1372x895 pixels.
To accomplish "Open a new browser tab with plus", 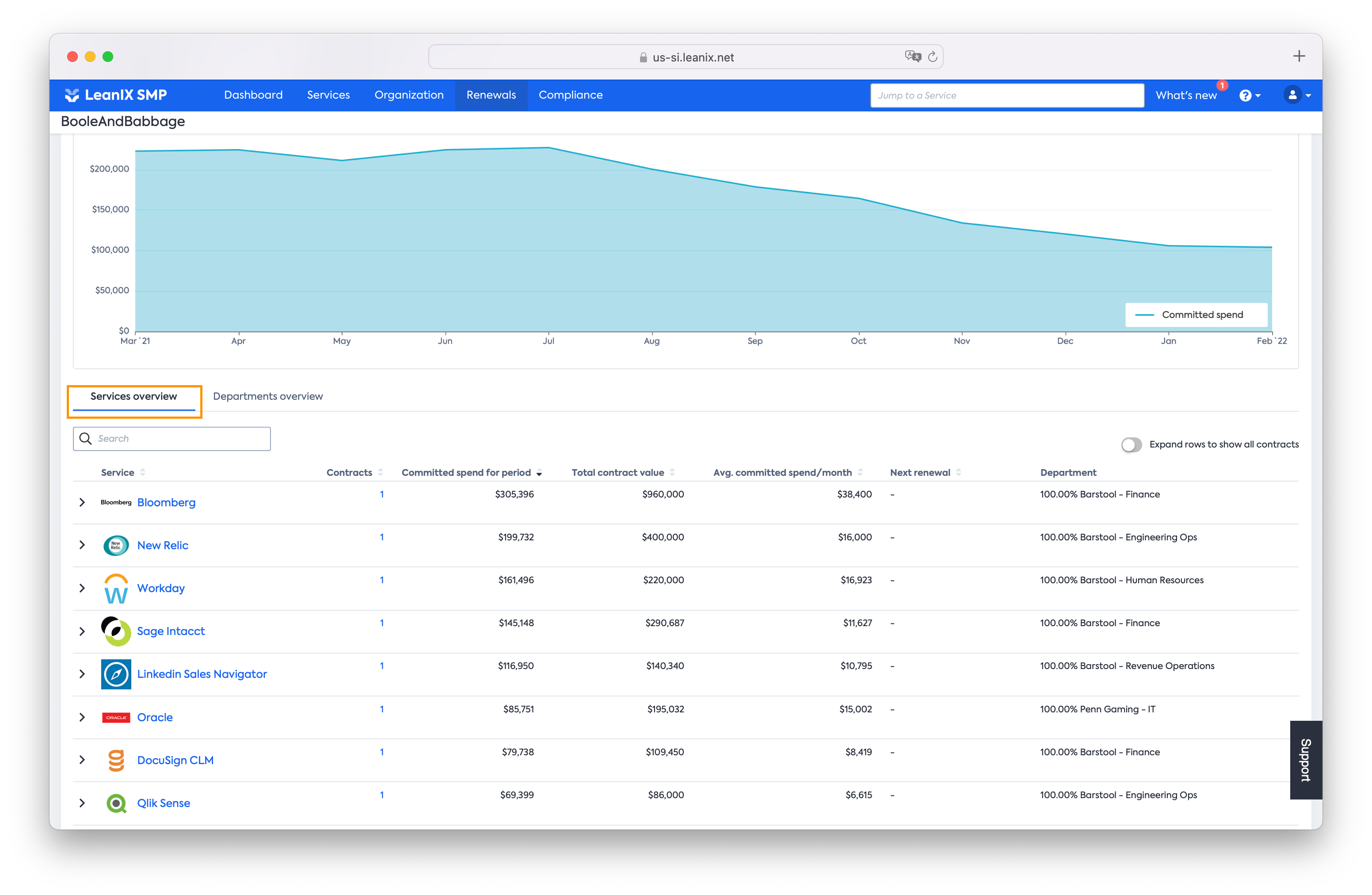I will (x=1299, y=56).
